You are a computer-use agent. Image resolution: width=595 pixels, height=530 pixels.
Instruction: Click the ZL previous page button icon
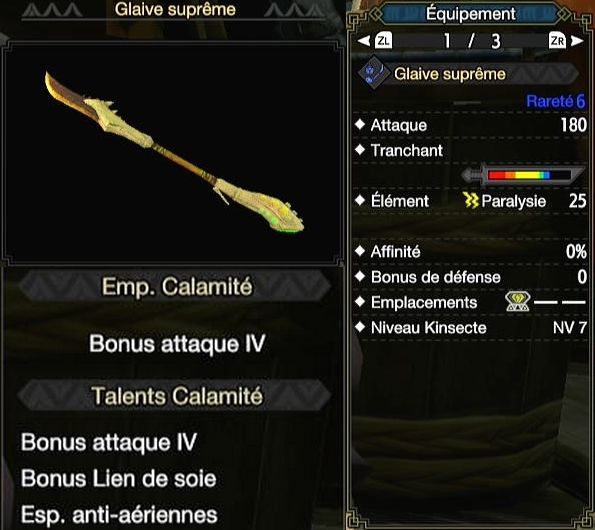pyautogui.click(x=383, y=41)
